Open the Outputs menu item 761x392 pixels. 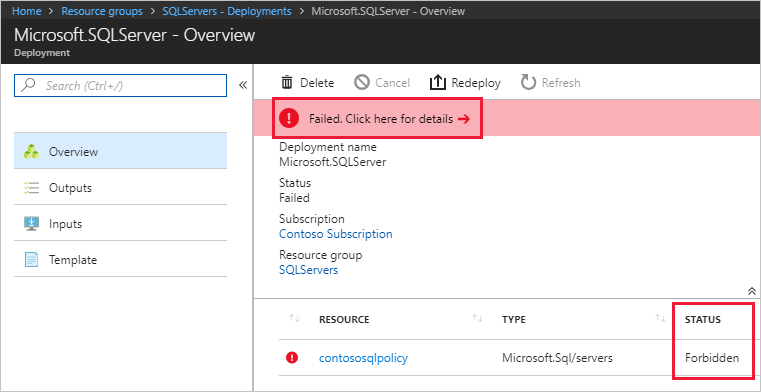120,187
